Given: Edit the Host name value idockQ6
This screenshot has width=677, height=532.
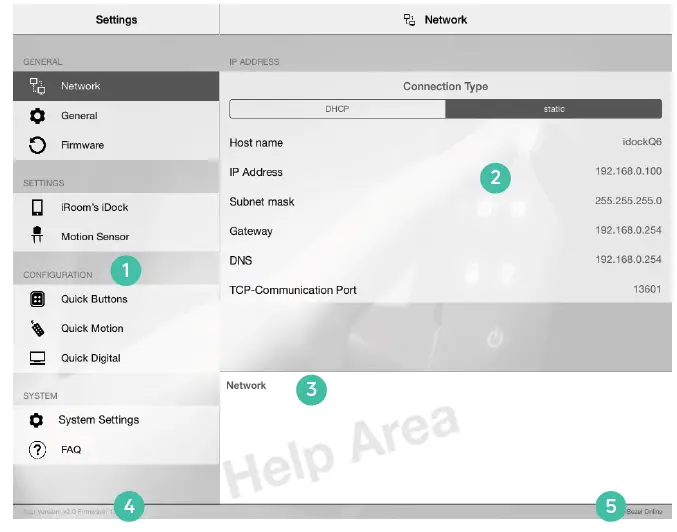Looking at the screenshot, I should pyautogui.click(x=642, y=142).
